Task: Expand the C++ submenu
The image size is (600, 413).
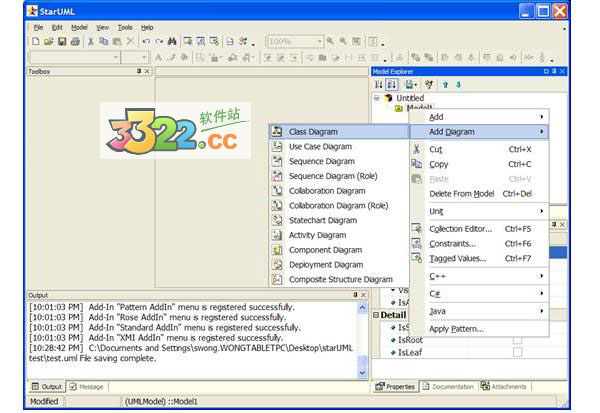Action: pos(479,276)
